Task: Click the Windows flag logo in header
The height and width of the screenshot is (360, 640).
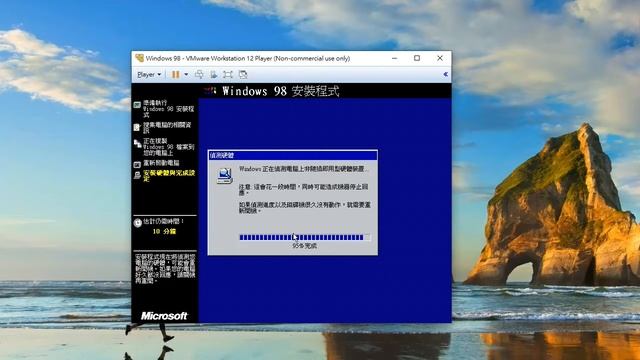Action: (210, 90)
